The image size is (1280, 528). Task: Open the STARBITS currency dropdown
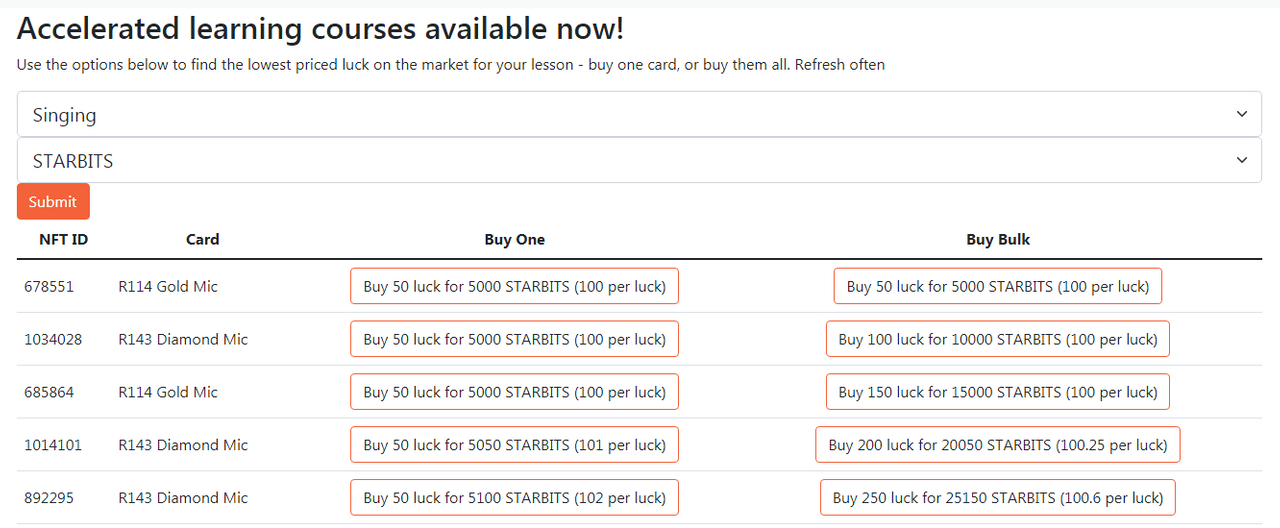coord(639,160)
